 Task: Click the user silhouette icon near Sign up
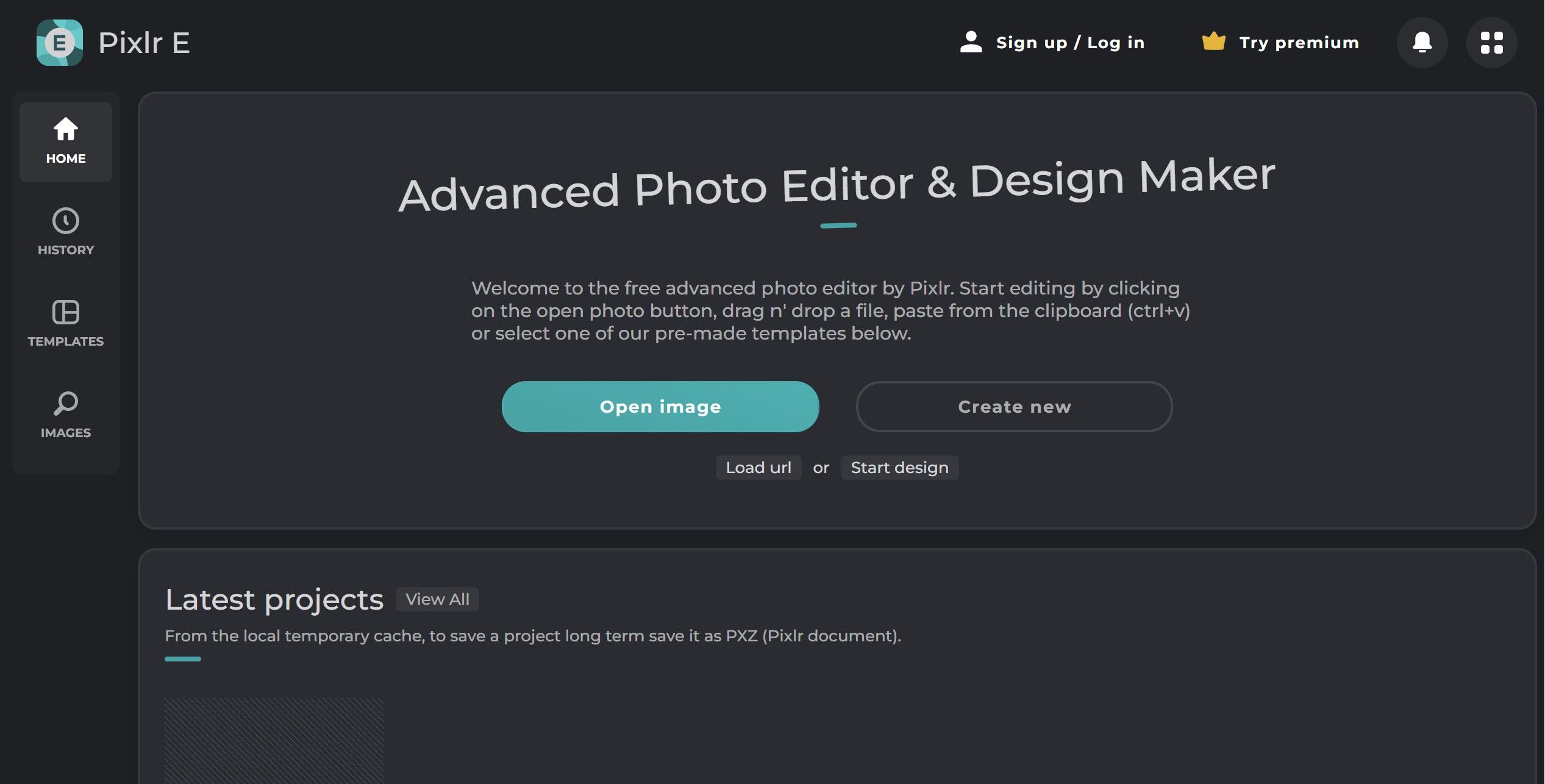click(971, 41)
